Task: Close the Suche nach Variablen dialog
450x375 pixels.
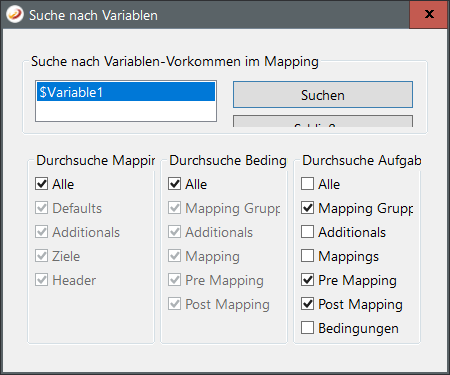Action: coord(429,14)
